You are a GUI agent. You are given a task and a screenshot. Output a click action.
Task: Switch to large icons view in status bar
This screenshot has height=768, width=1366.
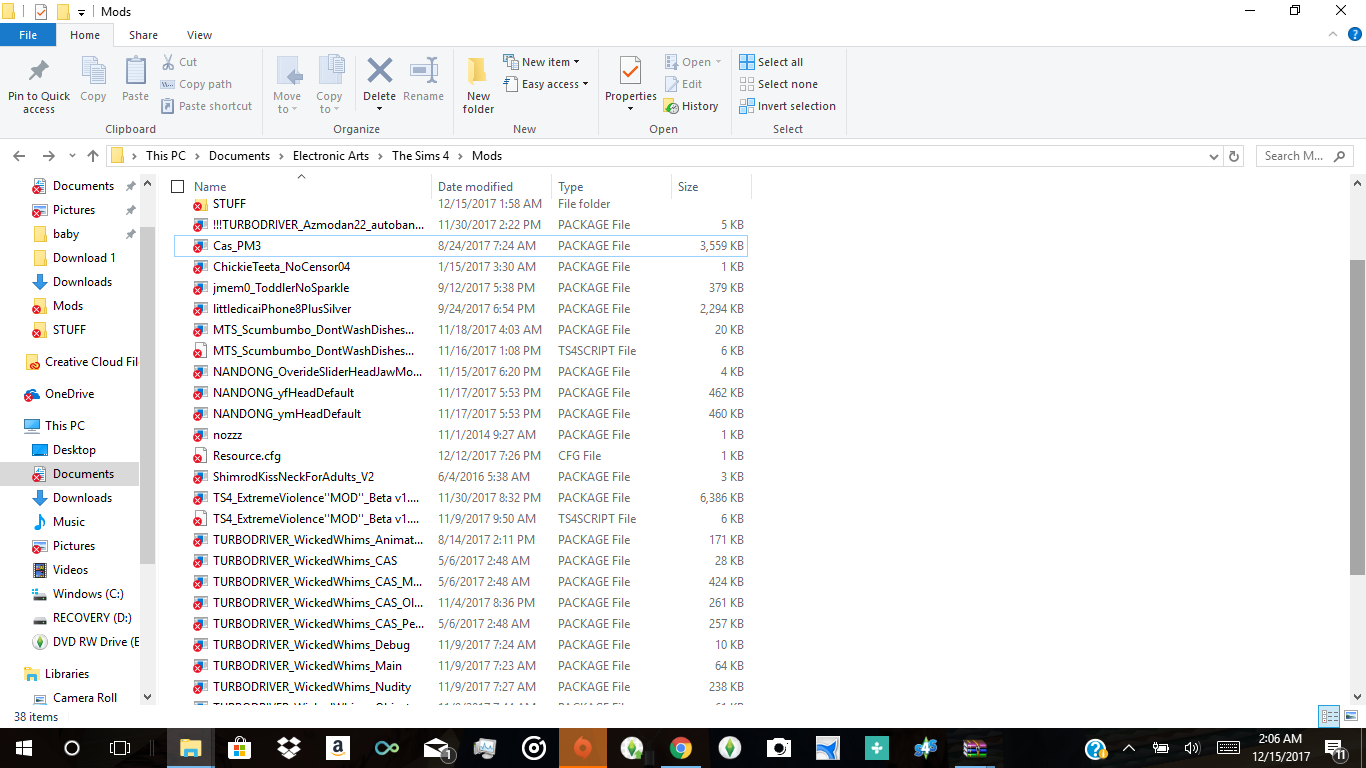[x=1349, y=716]
